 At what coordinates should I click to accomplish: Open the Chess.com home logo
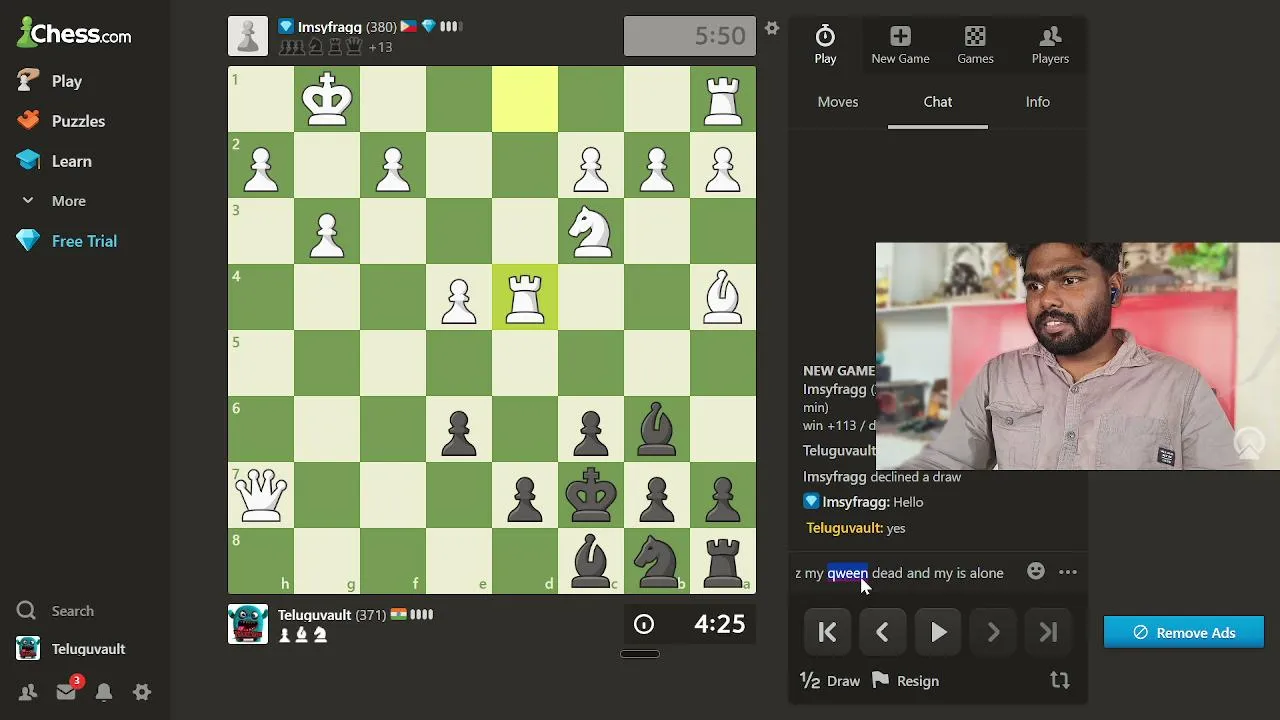[x=74, y=33]
